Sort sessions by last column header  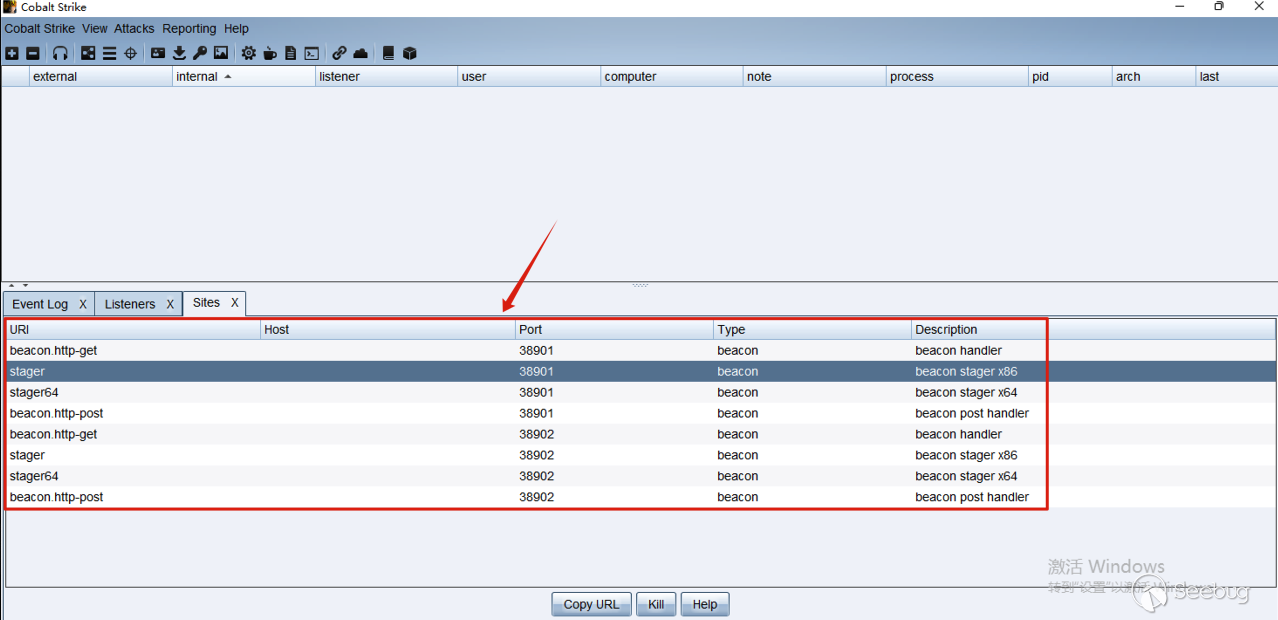coord(1237,76)
